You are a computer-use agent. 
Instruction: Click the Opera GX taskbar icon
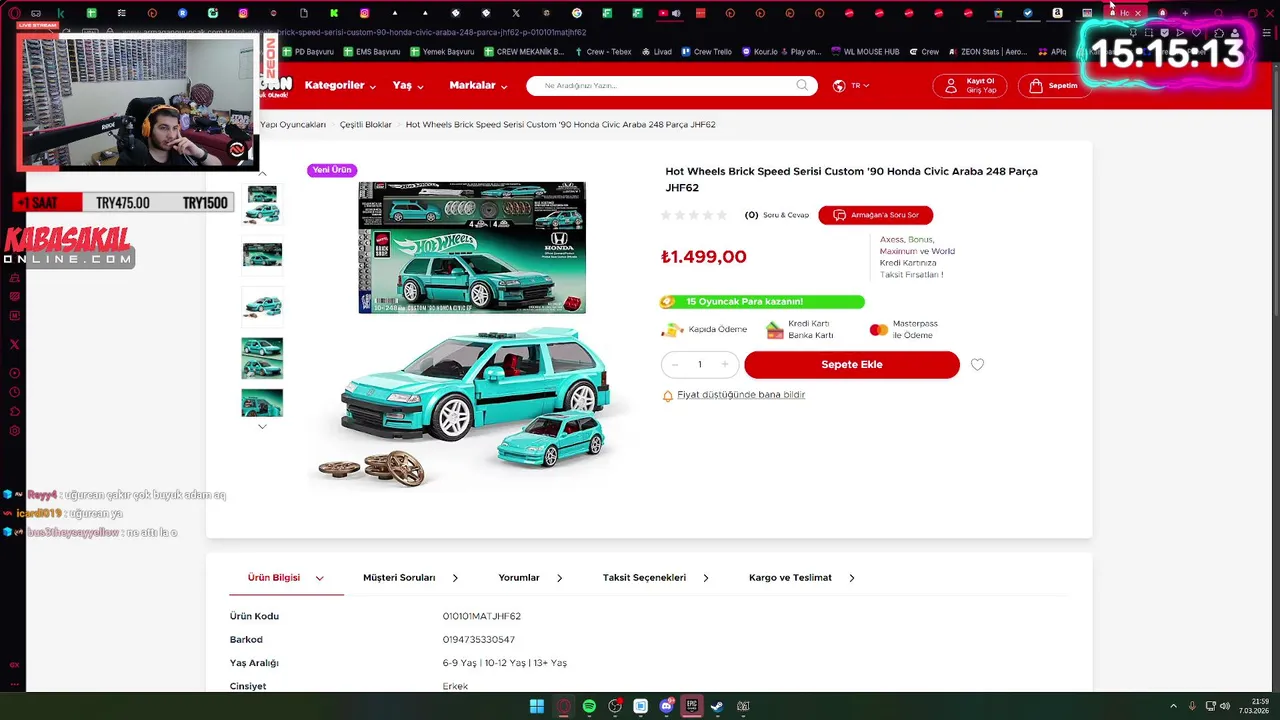pyautogui.click(x=563, y=706)
